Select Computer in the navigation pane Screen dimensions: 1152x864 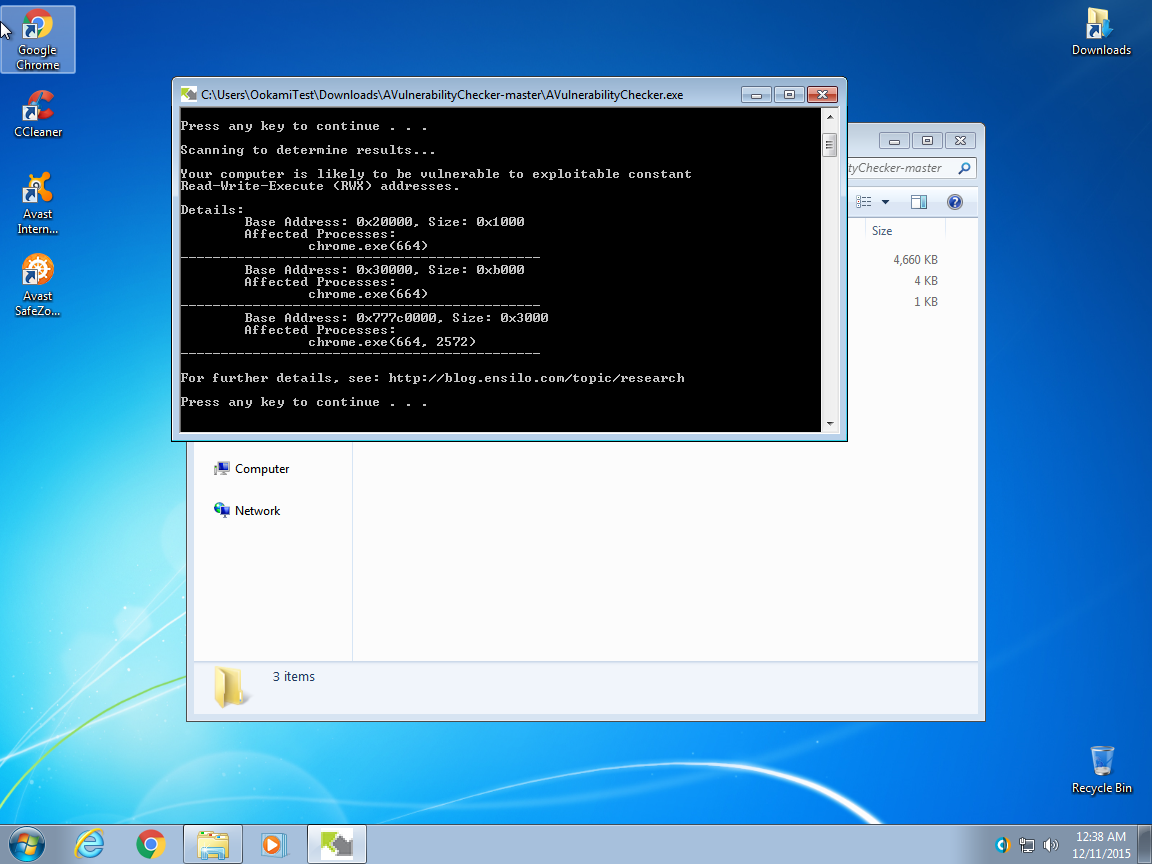coord(262,469)
